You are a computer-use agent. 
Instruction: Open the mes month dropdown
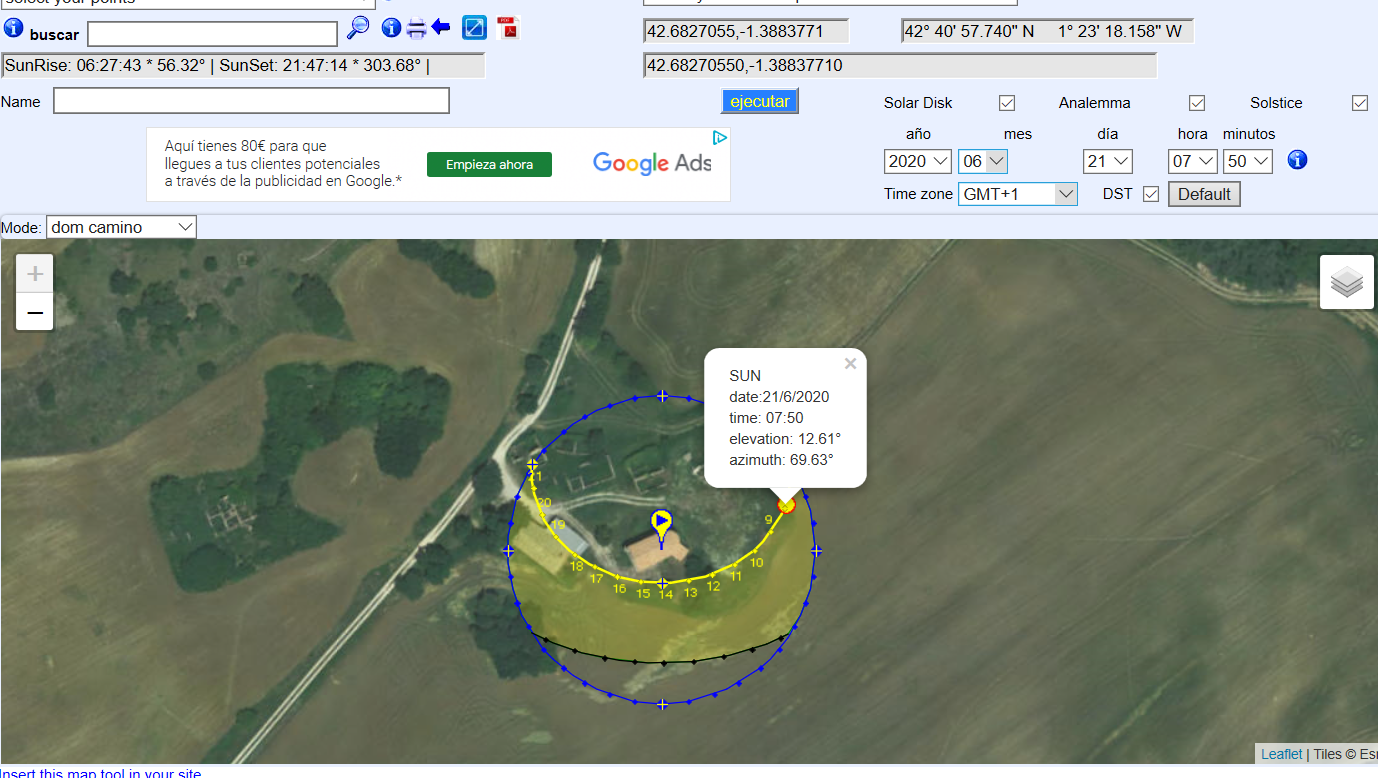pyautogui.click(x=983, y=161)
